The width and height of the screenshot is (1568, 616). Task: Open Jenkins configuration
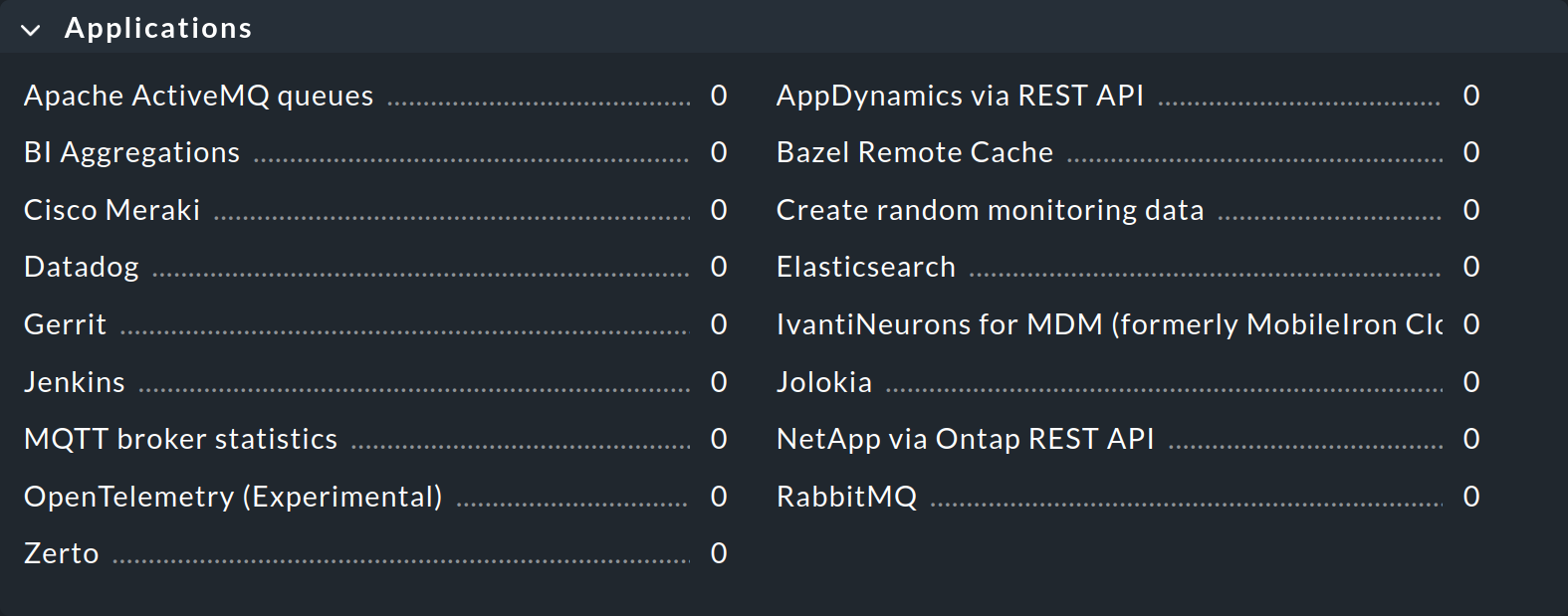[x=74, y=381]
